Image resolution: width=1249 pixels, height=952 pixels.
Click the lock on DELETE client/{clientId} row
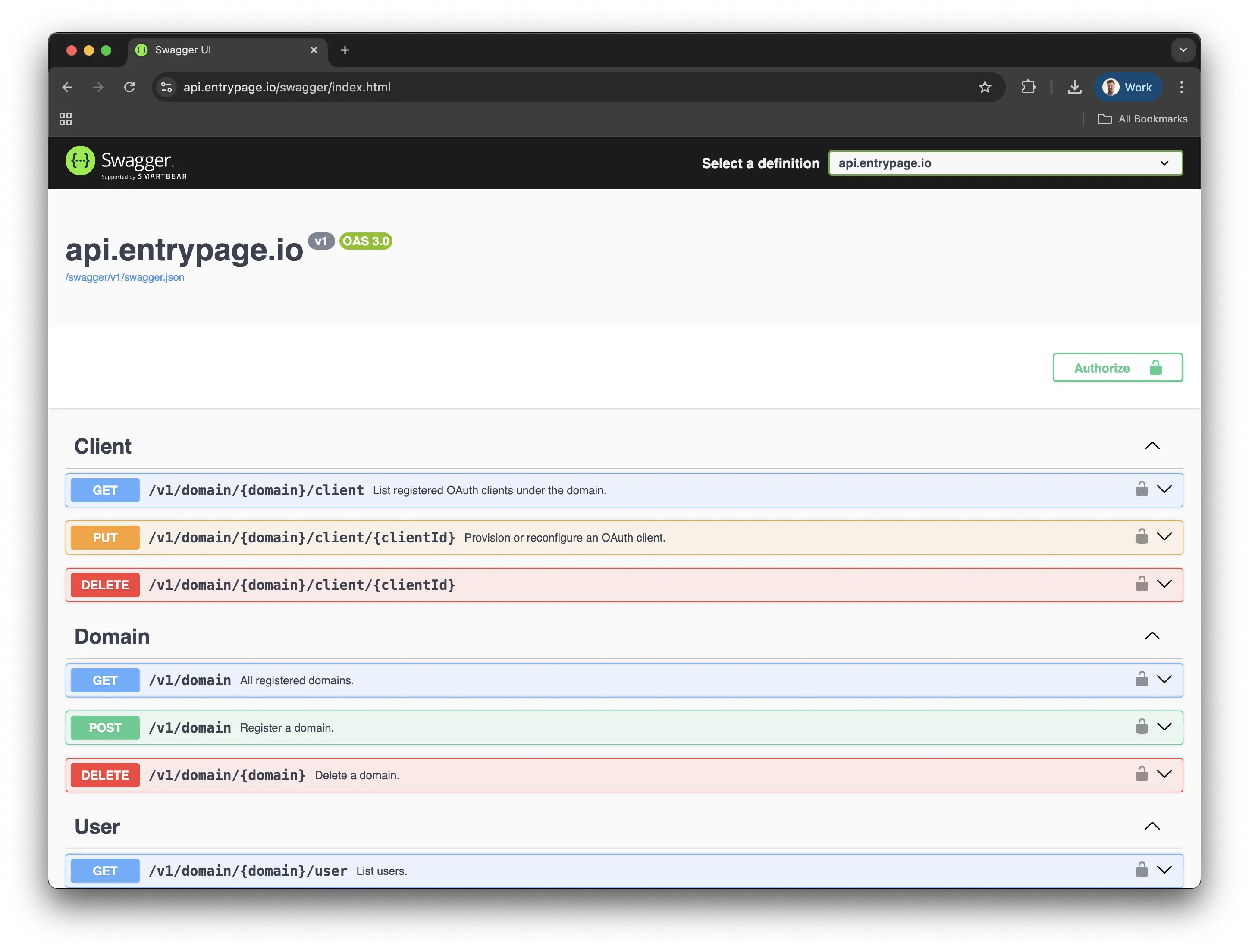(1142, 584)
